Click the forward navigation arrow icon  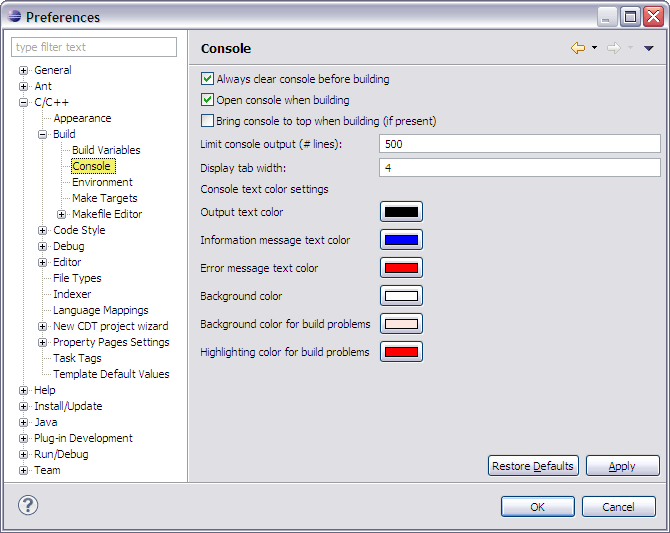[614, 48]
